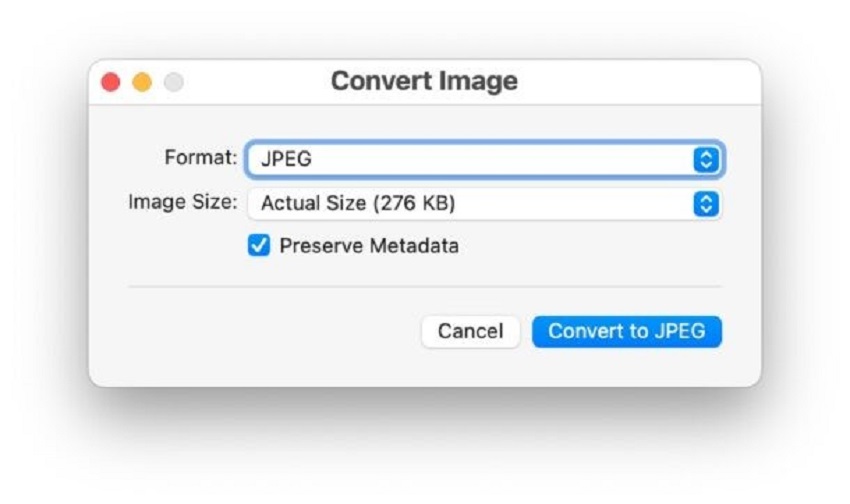Click the yellow minimize window button
The width and height of the screenshot is (850, 504).
(142, 82)
